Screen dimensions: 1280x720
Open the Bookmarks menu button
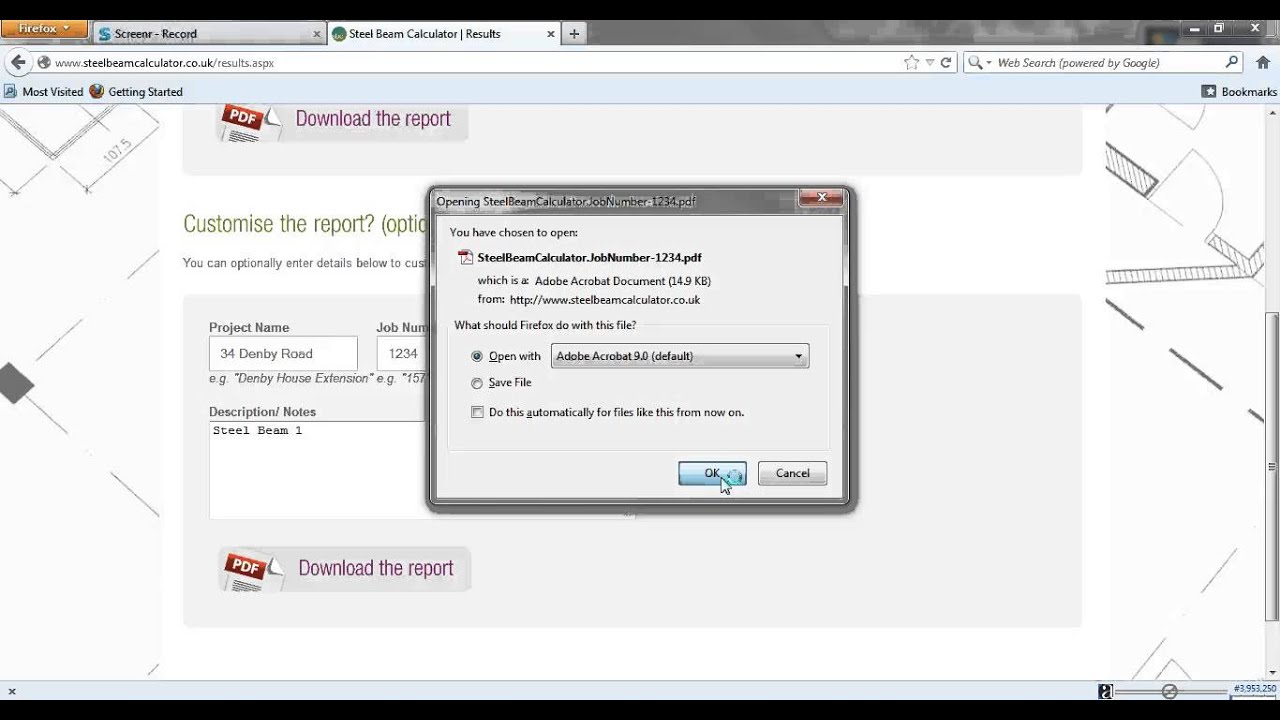point(1239,91)
